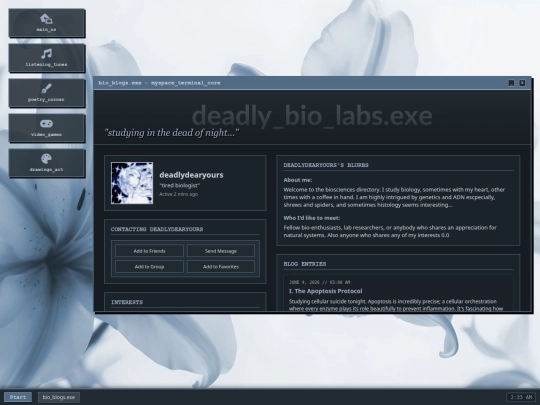Click the INTERESTS section header

click(x=127, y=302)
